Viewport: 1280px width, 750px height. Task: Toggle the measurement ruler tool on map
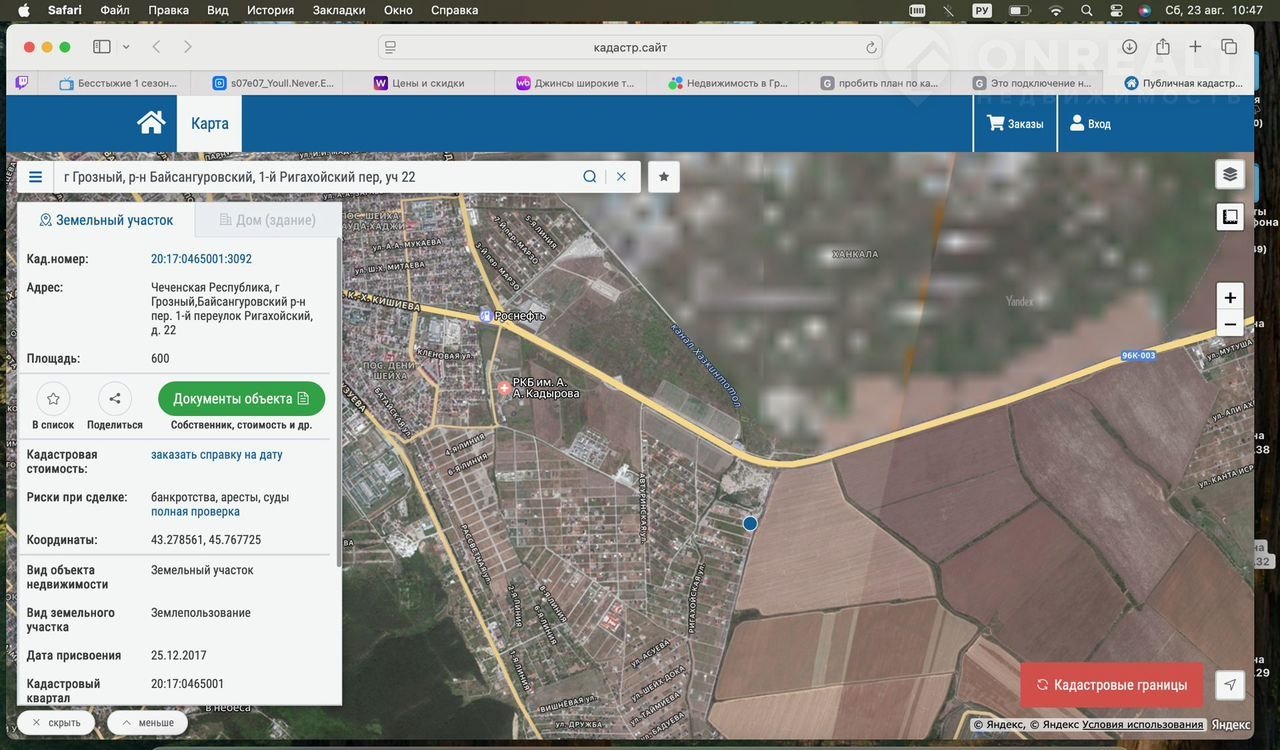1230,216
